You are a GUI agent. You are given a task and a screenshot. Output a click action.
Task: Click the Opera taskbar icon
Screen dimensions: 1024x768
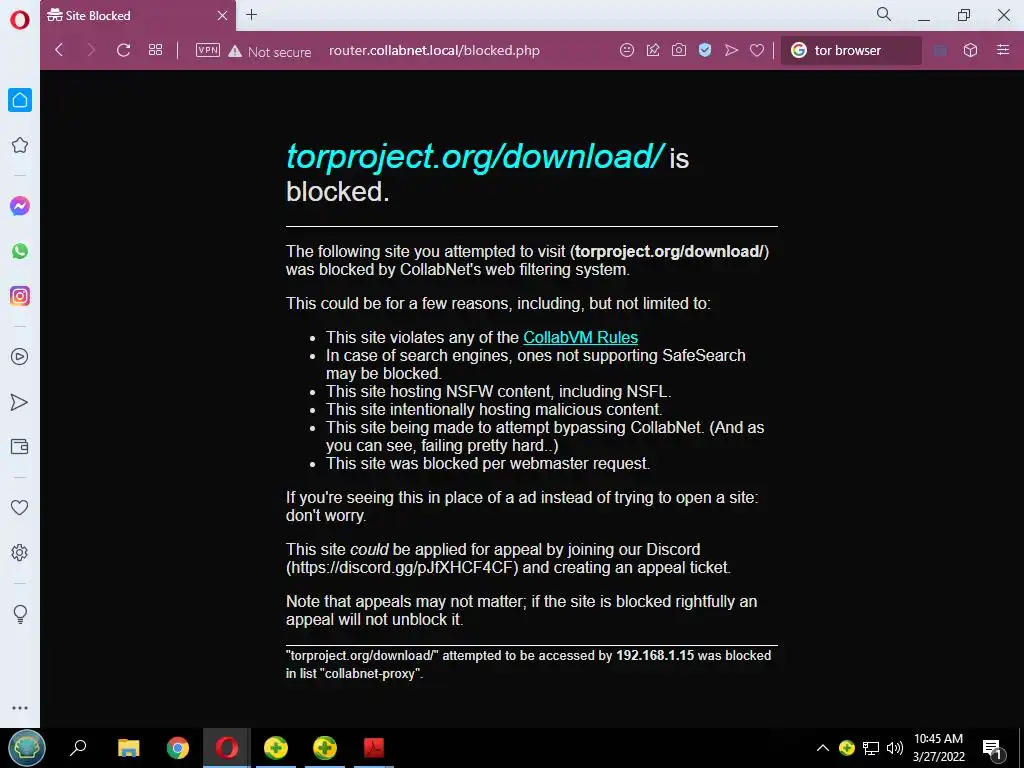click(x=227, y=748)
